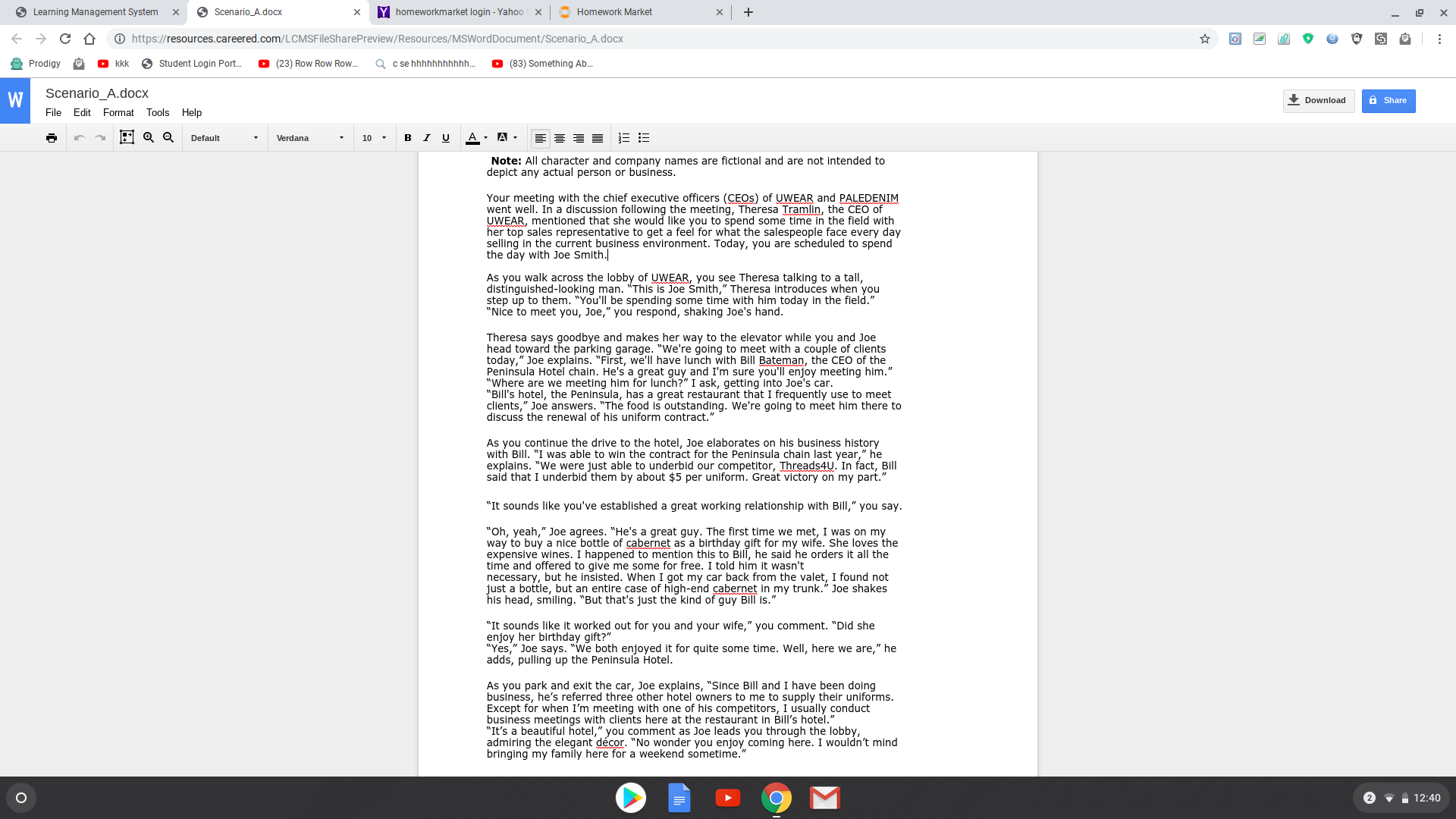
Task: Close the Scenario_A.docx tab
Action: (x=357, y=12)
